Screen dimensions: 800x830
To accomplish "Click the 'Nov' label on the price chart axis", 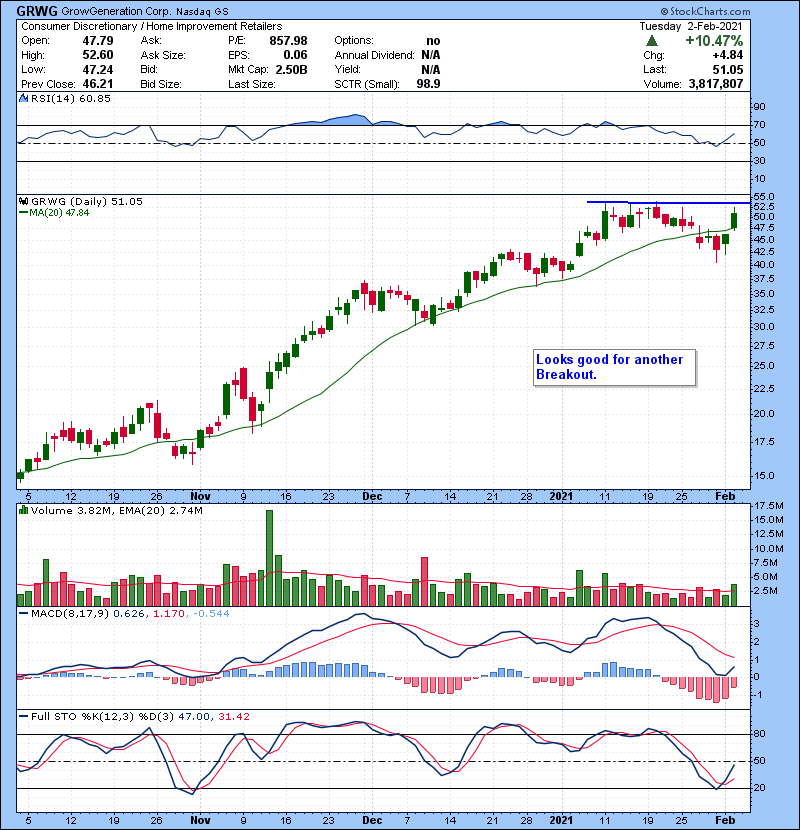I will [200, 496].
